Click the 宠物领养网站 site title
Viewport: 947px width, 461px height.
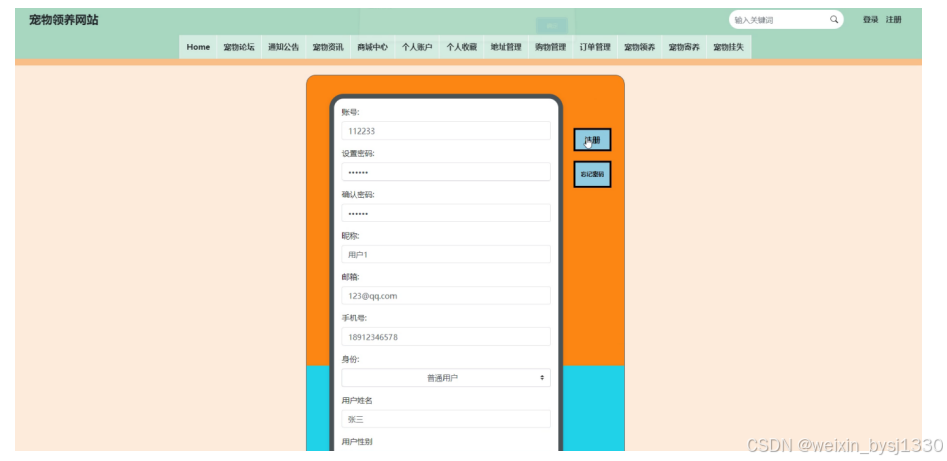pyautogui.click(x=63, y=20)
